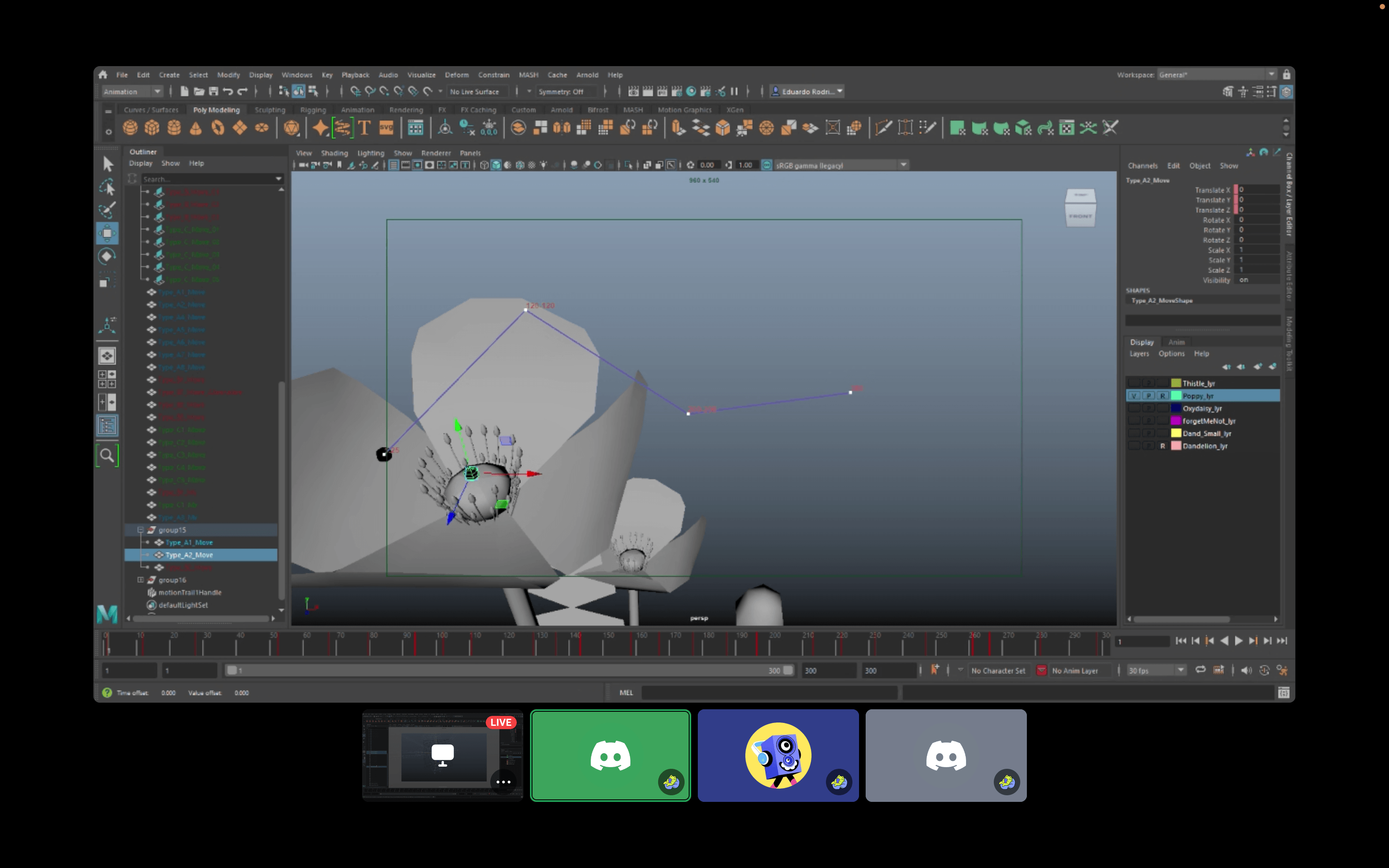
Task: Click the polygon sphere shelf icon
Action: click(130, 127)
